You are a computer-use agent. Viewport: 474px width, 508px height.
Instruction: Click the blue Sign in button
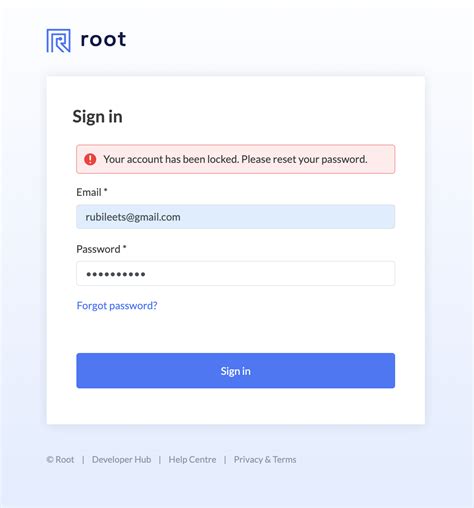[x=236, y=371]
